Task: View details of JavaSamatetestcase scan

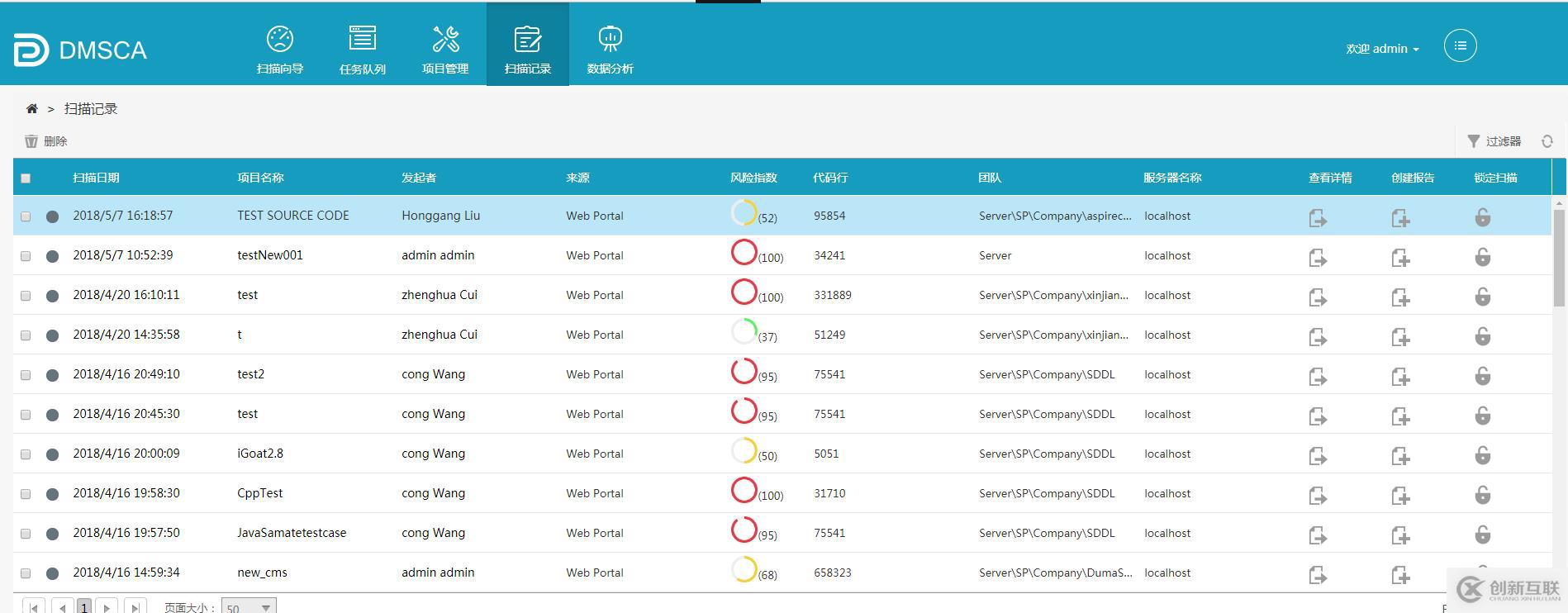Action: tap(1318, 535)
